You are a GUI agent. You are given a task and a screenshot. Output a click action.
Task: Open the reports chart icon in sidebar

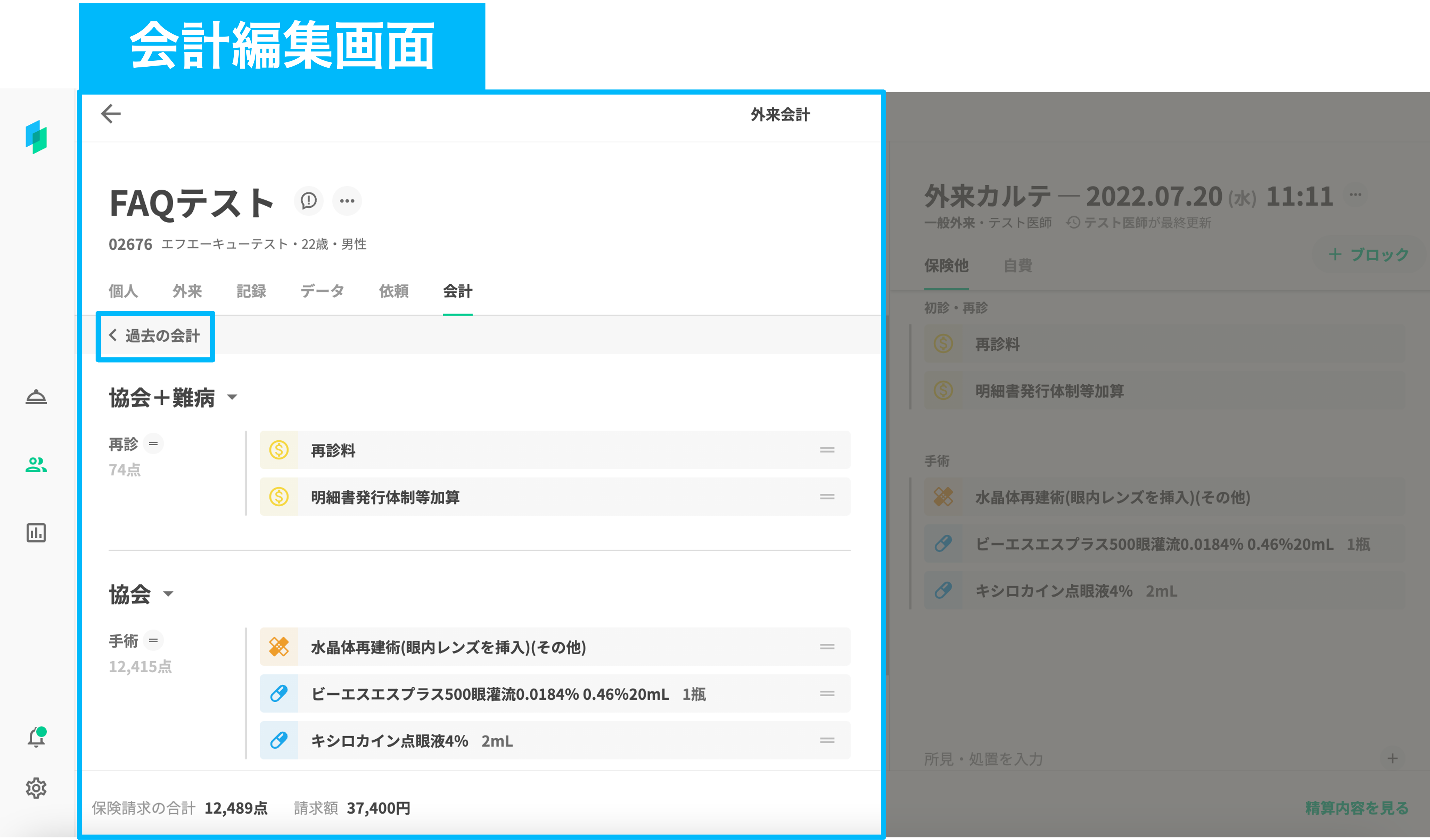[36, 533]
